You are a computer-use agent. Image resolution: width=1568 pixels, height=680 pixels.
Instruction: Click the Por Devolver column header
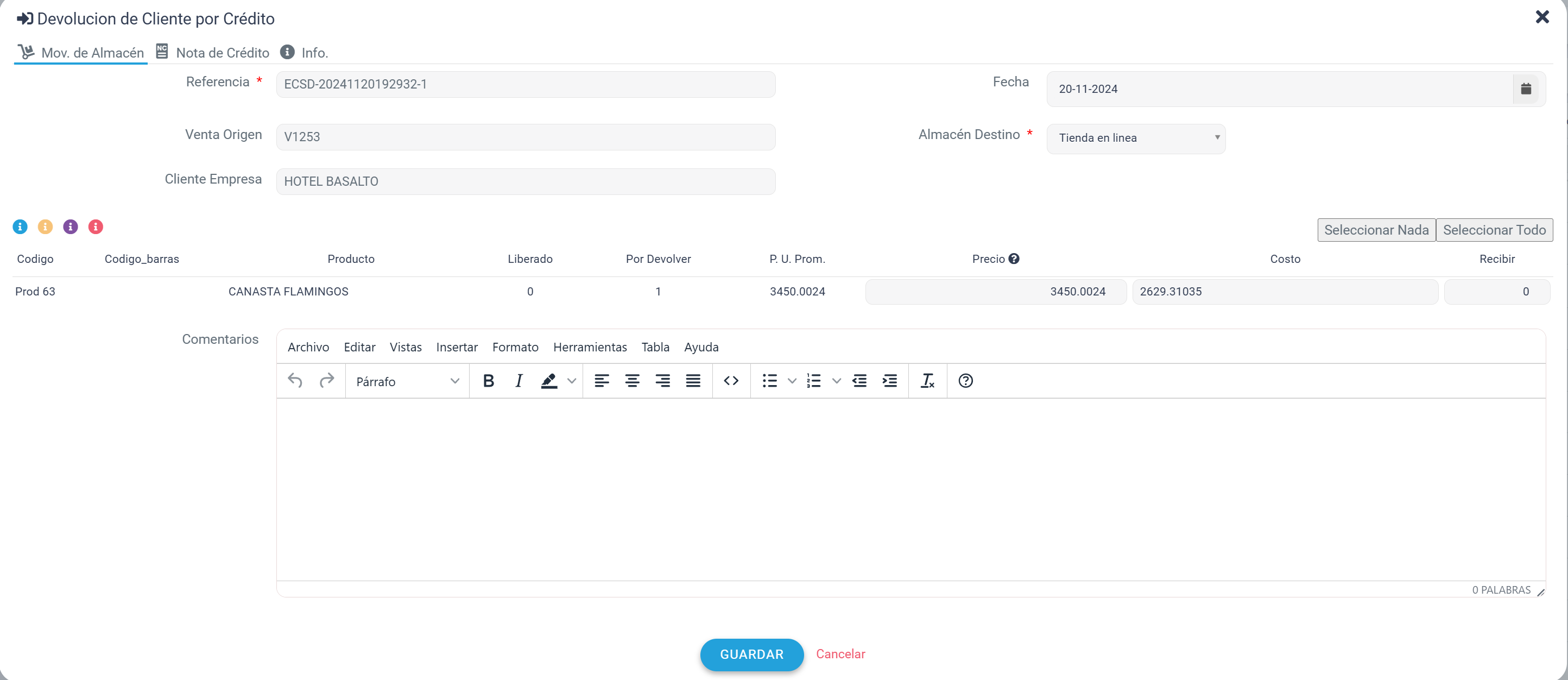(658, 259)
